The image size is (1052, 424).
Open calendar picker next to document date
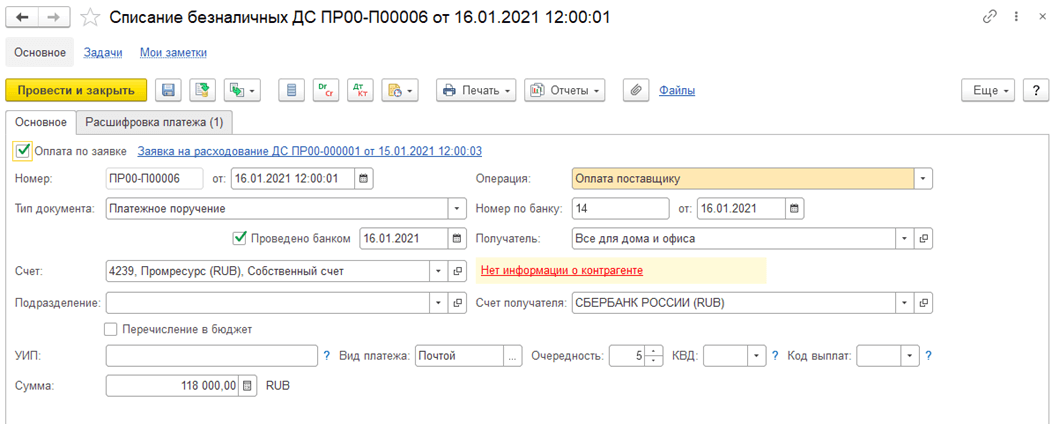[x=364, y=179]
